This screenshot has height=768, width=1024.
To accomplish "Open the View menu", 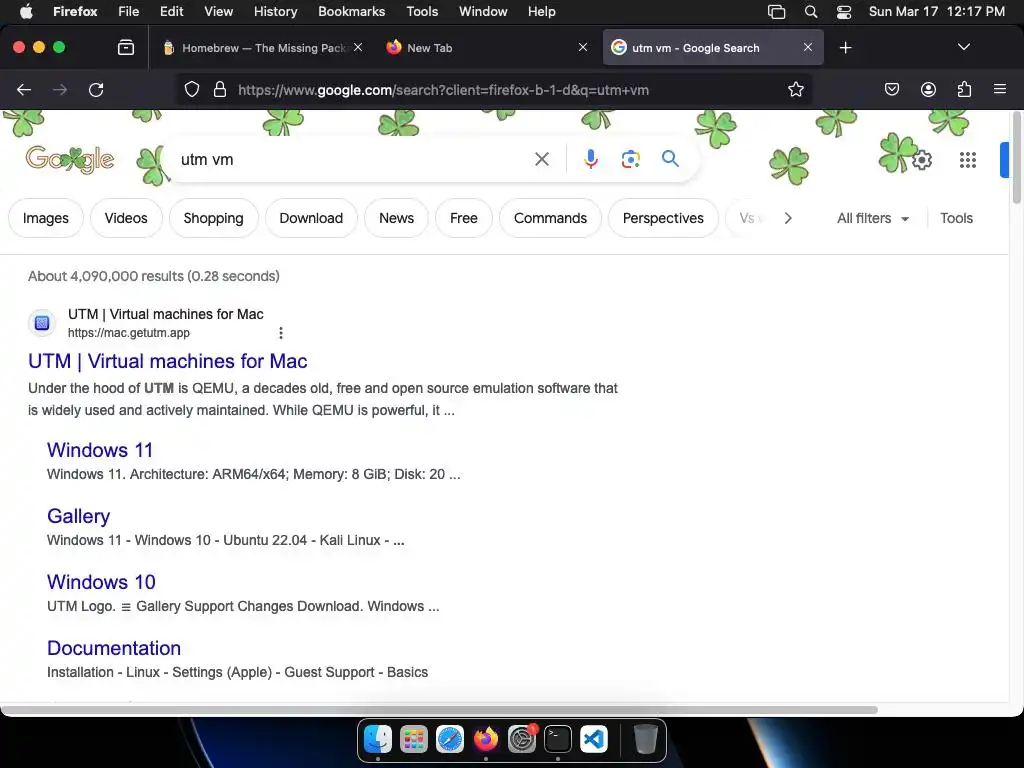I will 218,12.
